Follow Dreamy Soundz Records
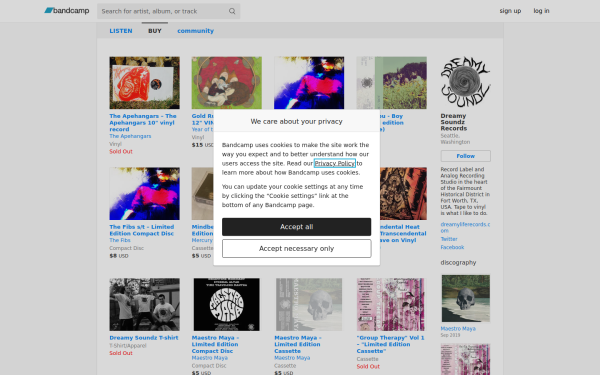The height and width of the screenshot is (375, 600). coord(465,156)
